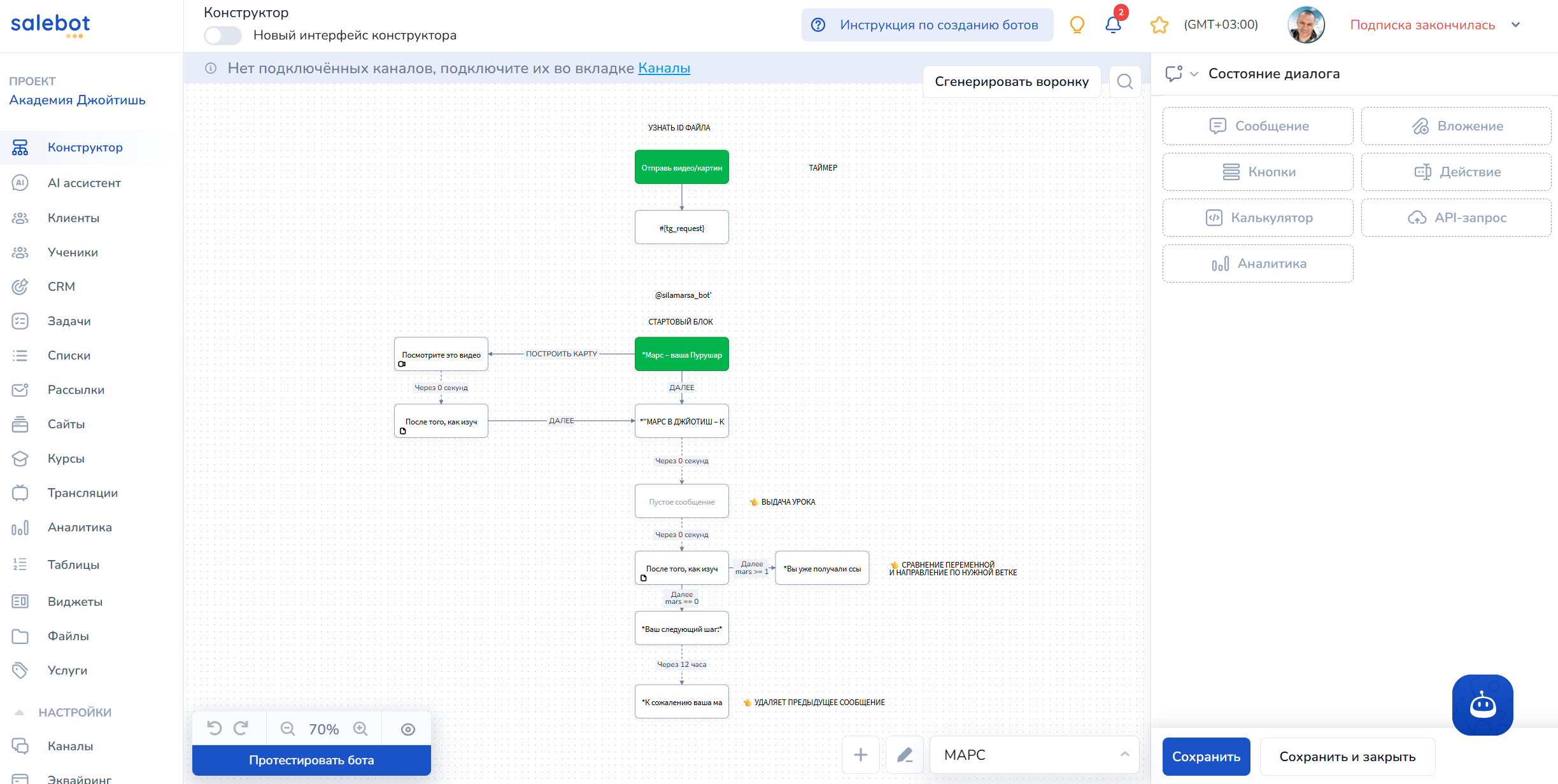Click the 70% zoom level value
The height and width of the screenshot is (784, 1558).
(x=323, y=729)
